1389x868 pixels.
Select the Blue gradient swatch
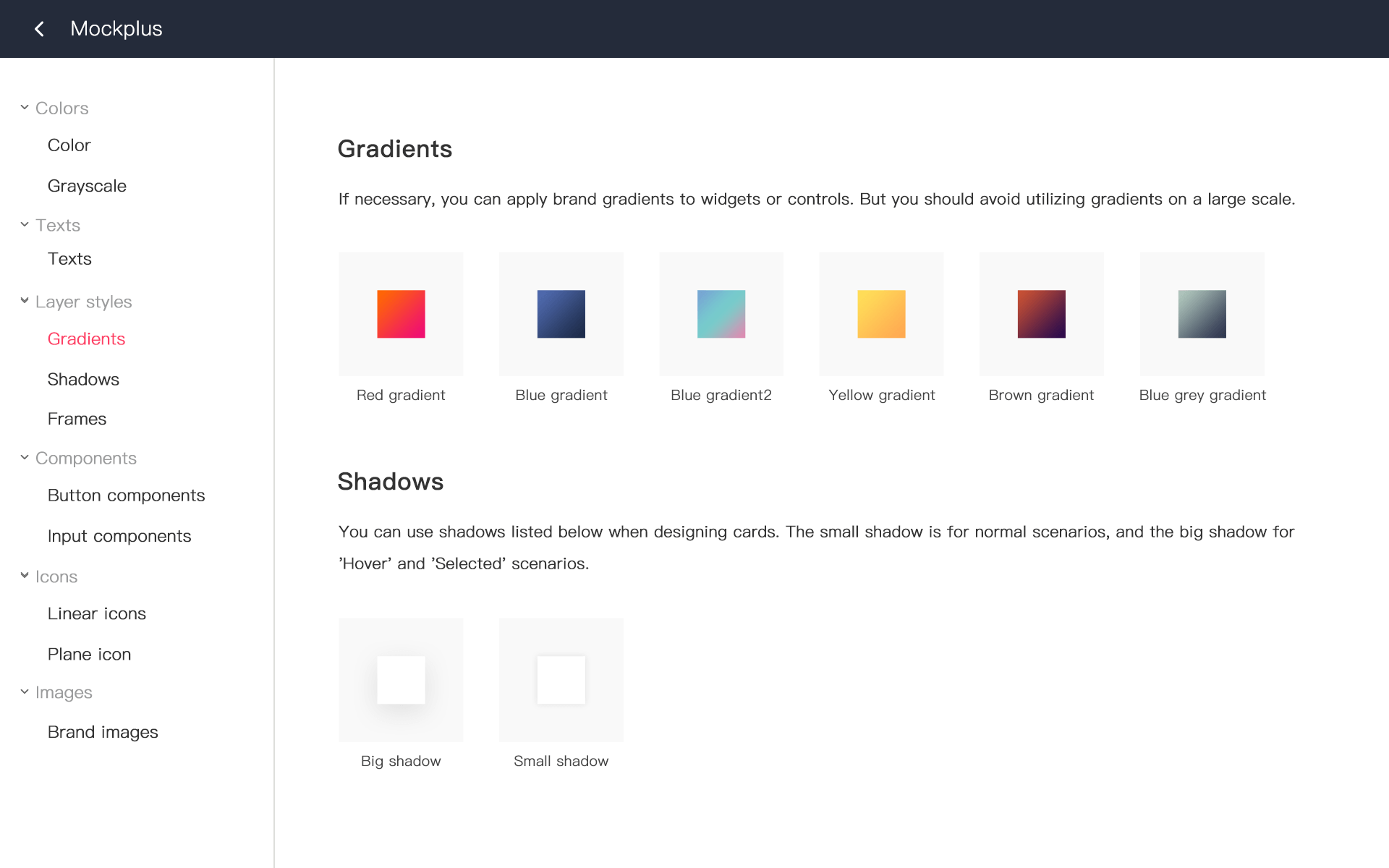[x=561, y=313]
